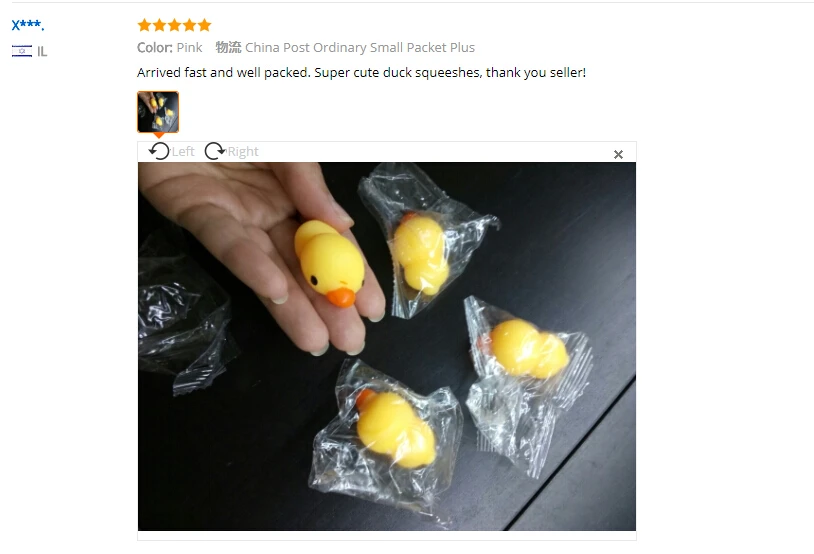Select the fourth rating star
Viewport: 814px width, 554px height.
pyautogui.click(x=189, y=25)
